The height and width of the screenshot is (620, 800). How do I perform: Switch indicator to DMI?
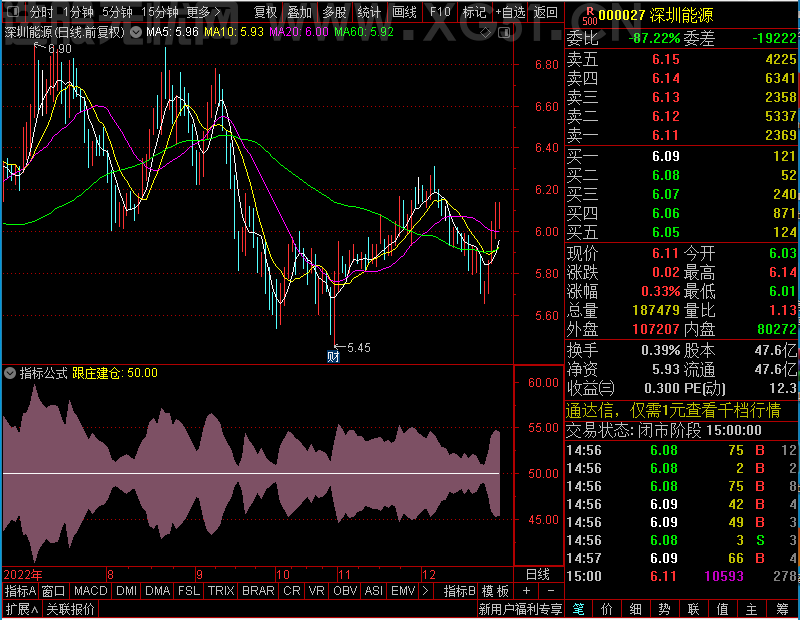126,591
